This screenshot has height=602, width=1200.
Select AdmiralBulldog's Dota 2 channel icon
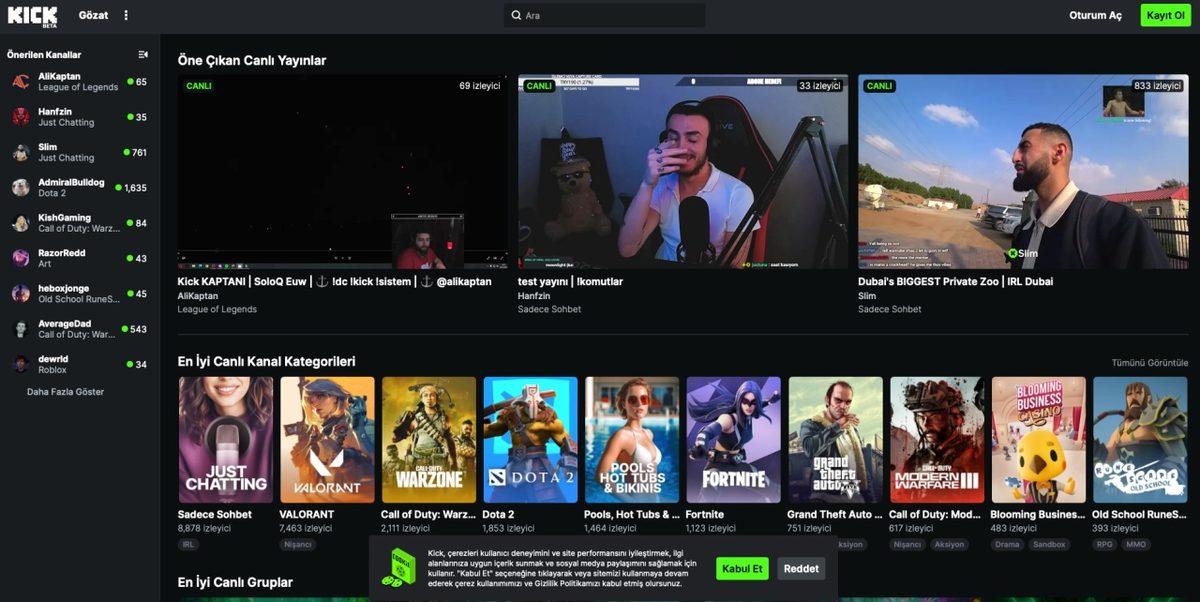[20, 187]
